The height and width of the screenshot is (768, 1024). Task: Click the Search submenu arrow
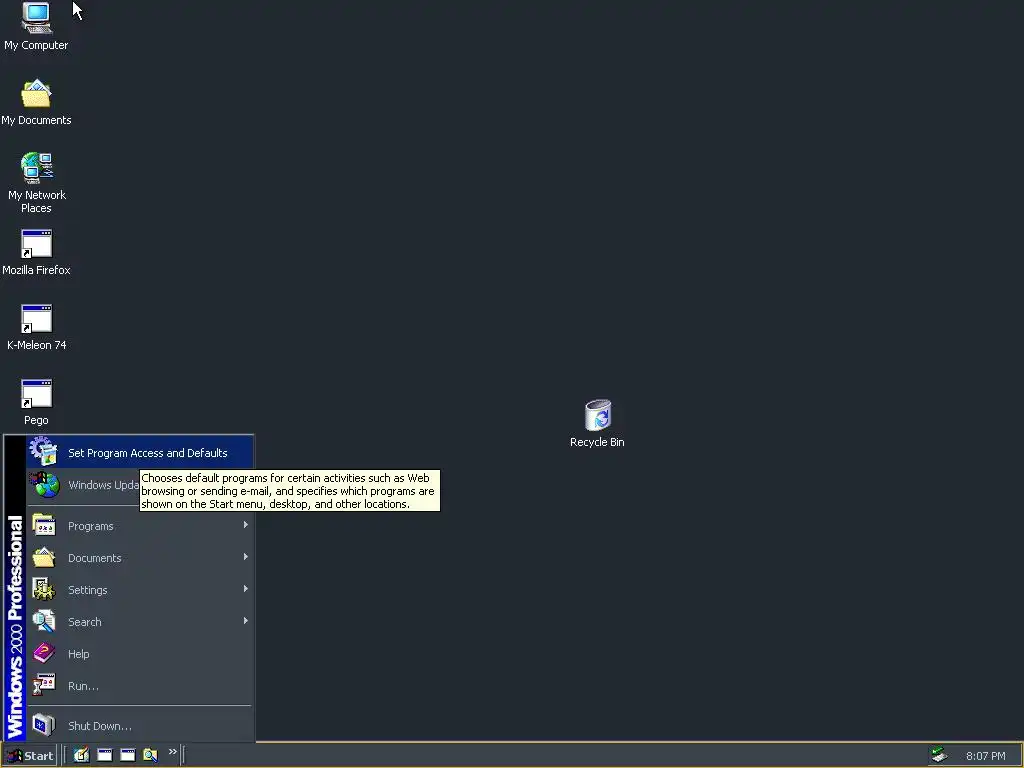(246, 621)
